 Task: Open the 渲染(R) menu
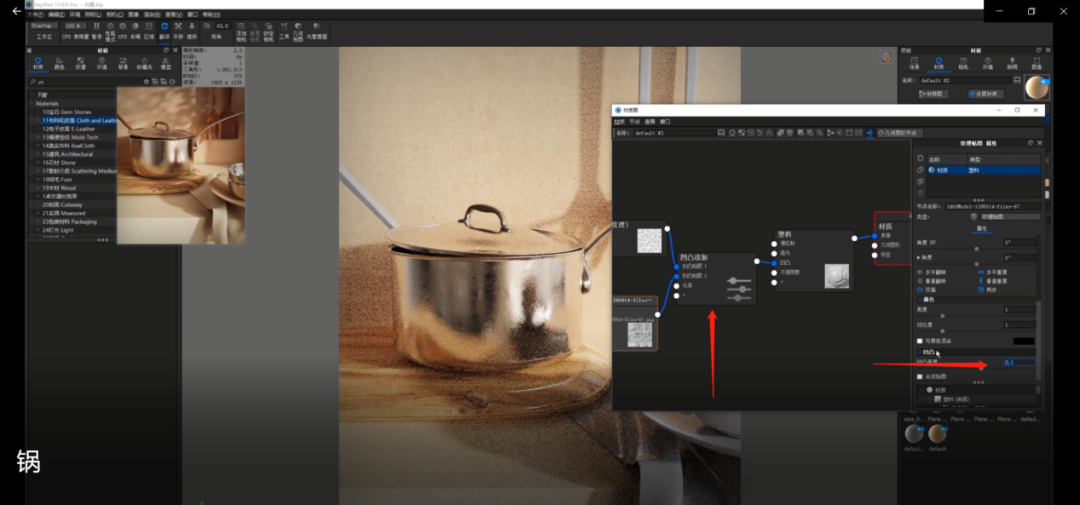click(152, 14)
